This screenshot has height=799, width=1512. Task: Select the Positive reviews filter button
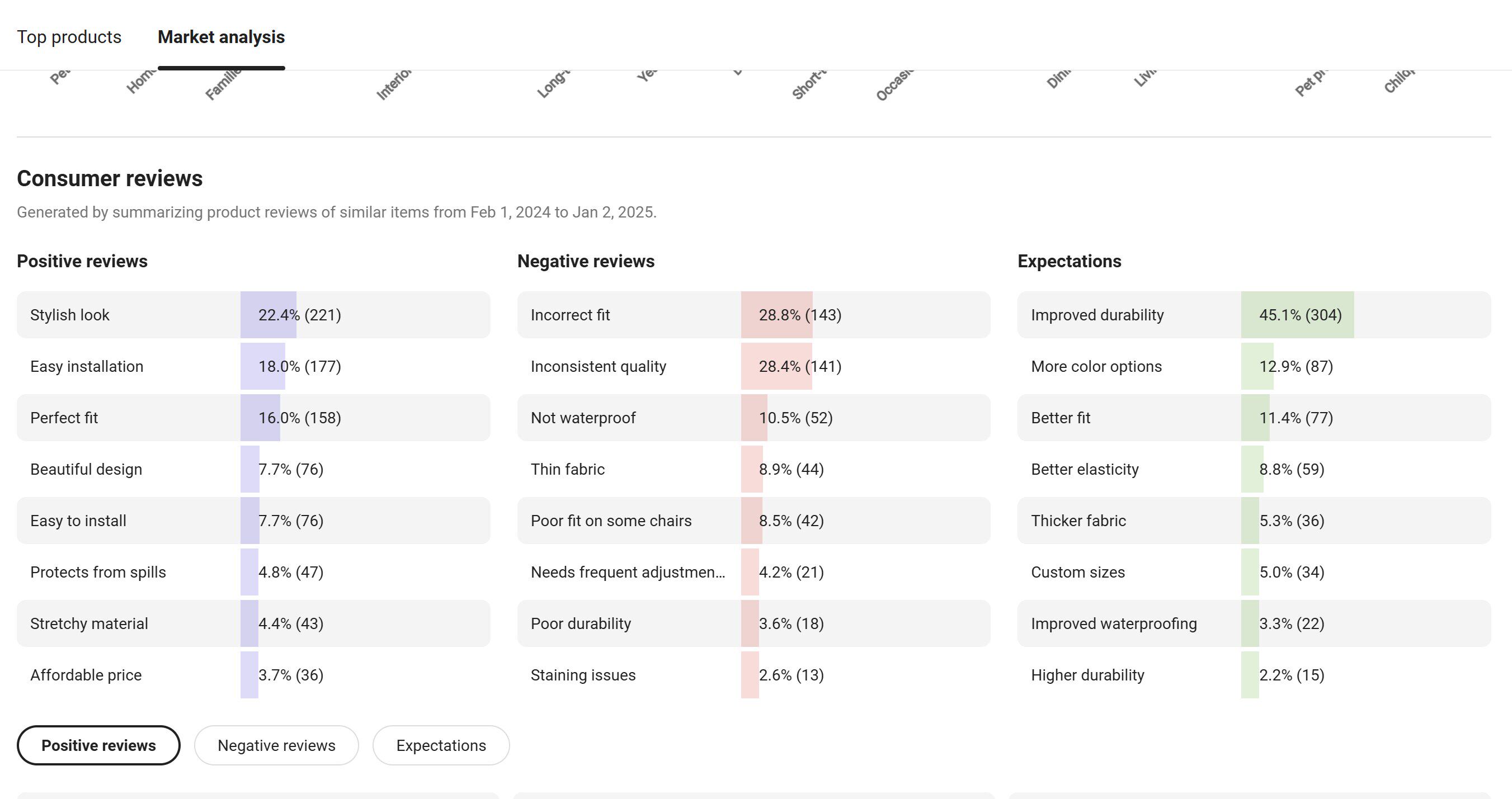pos(98,745)
